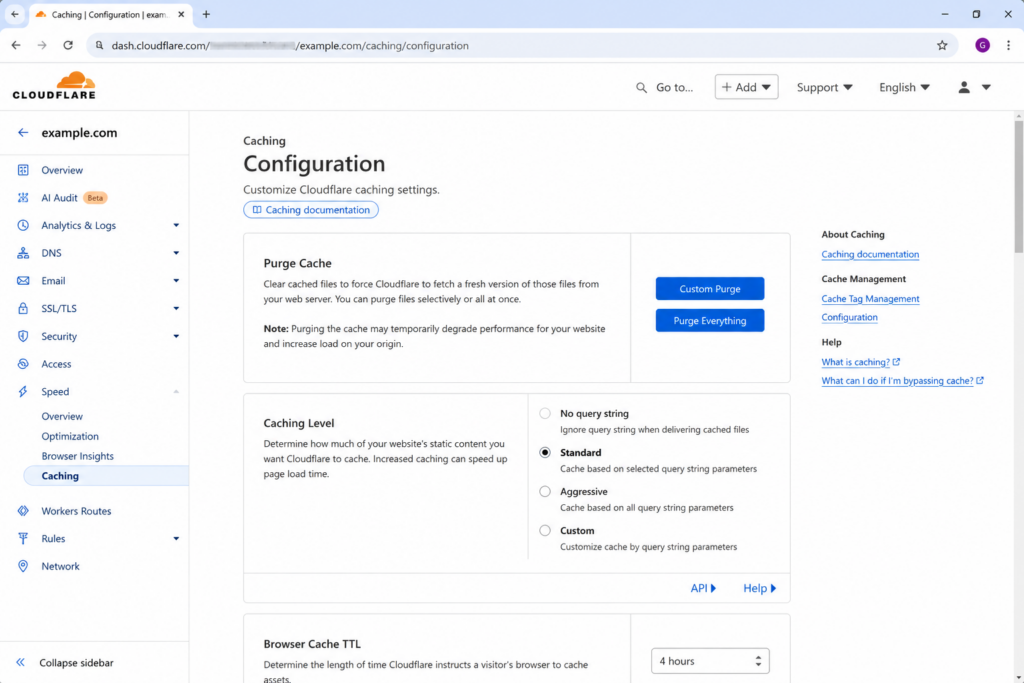Viewport: 1024px width, 683px height.
Task: Click the Collapse sidebar double-chevron icon
Action: pyautogui.click(x=20, y=662)
